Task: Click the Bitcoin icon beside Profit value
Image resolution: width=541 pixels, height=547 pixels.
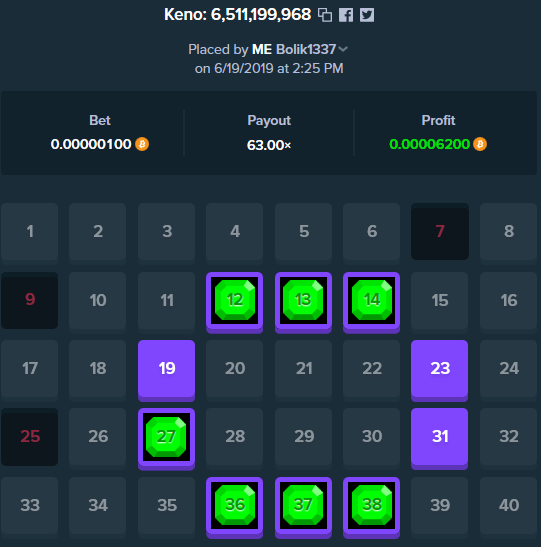Action: coord(480,144)
